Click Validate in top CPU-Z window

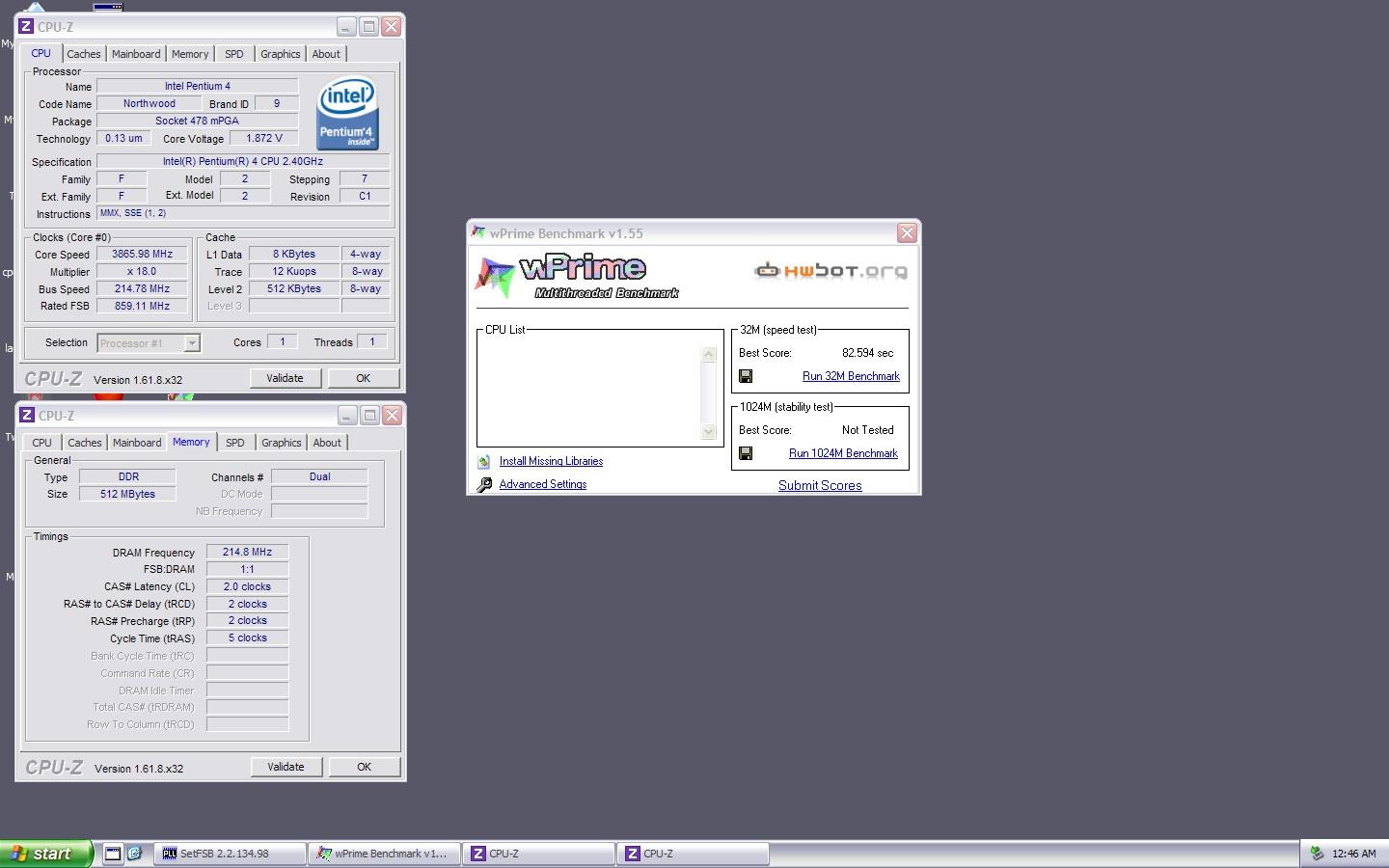click(x=285, y=378)
